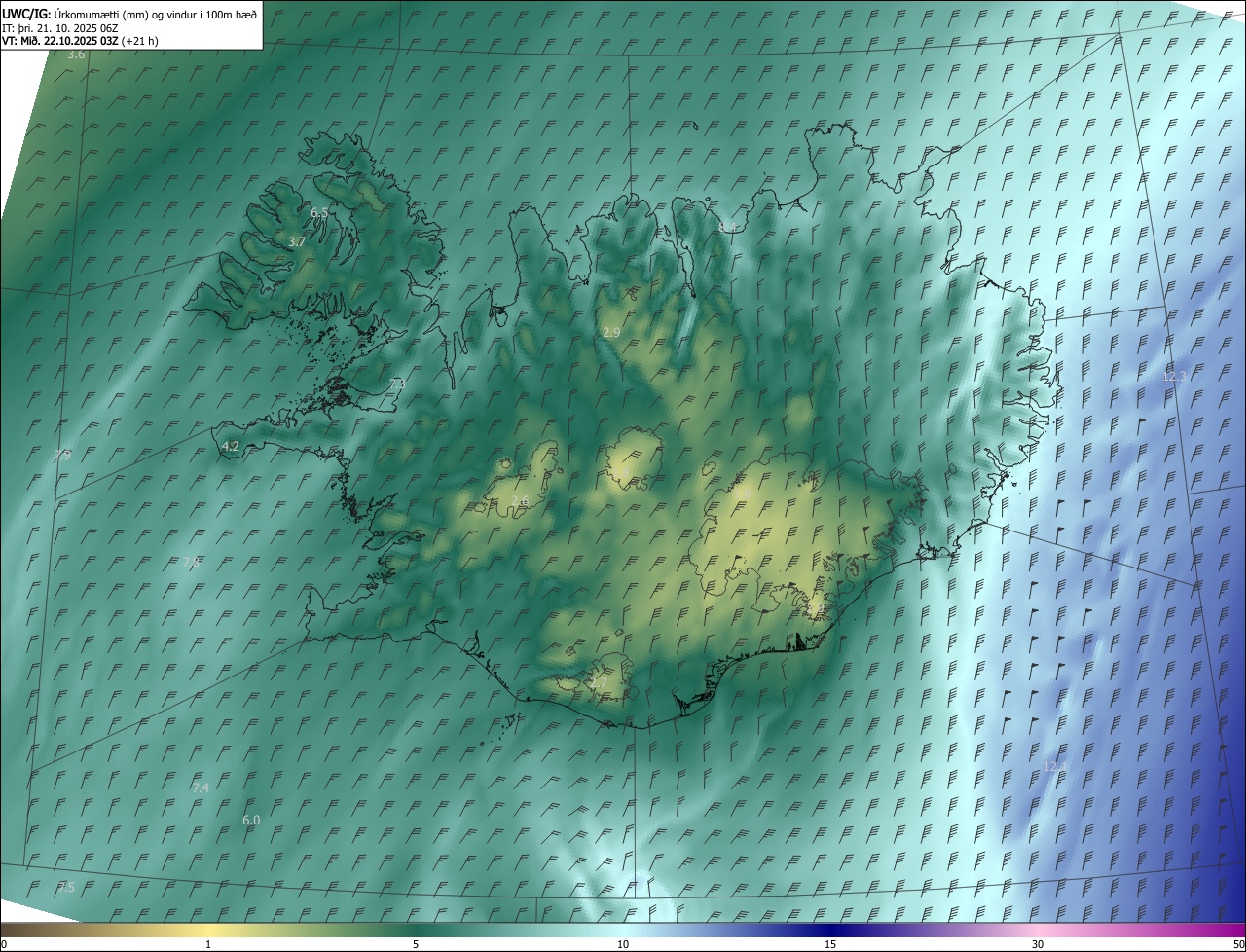Click the 6.0 value in the southwest ocean
Viewport: 1246px width, 952px height.
pyautogui.click(x=251, y=821)
